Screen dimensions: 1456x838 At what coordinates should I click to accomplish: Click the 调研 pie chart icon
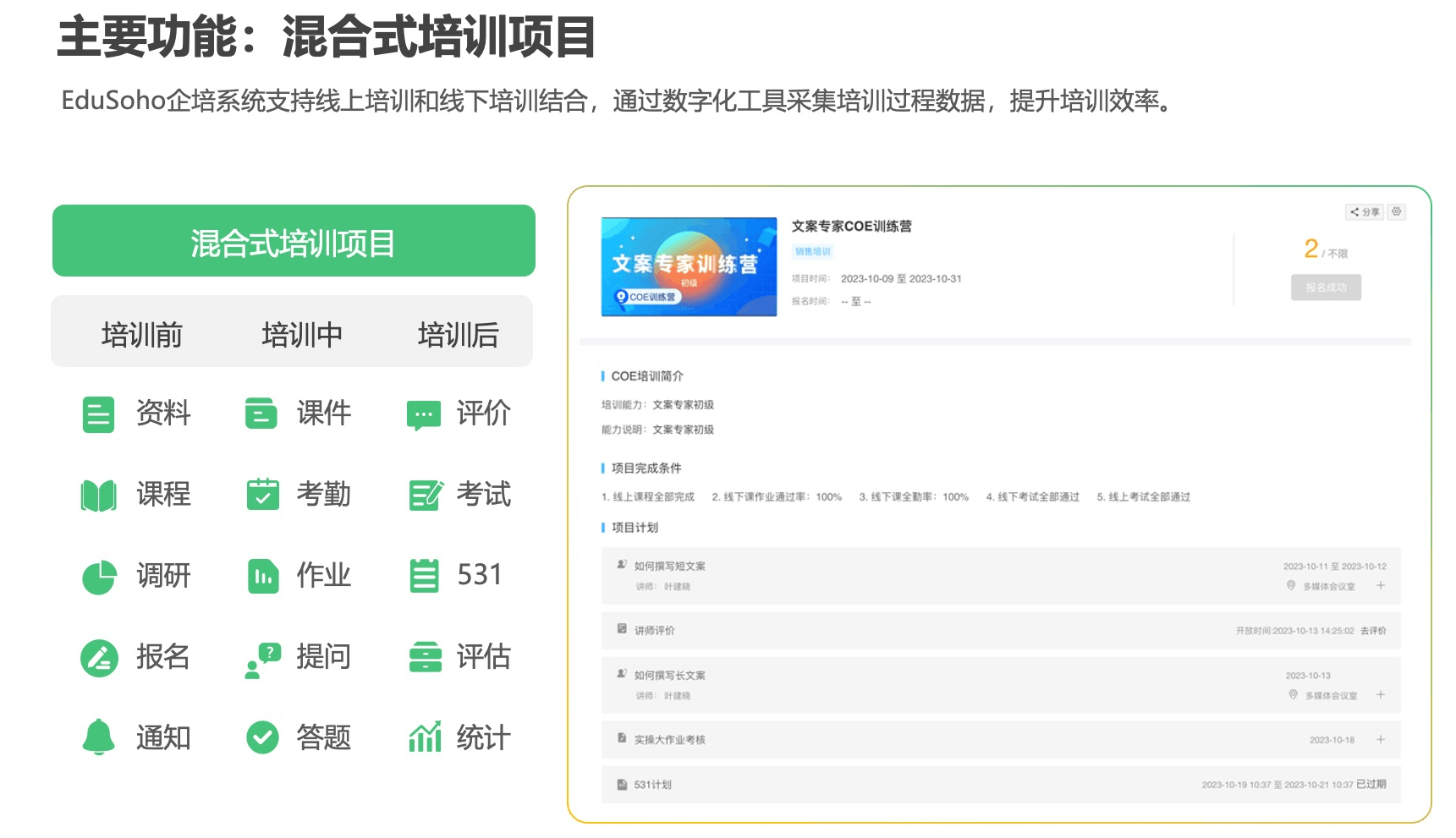pyautogui.click(x=99, y=577)
